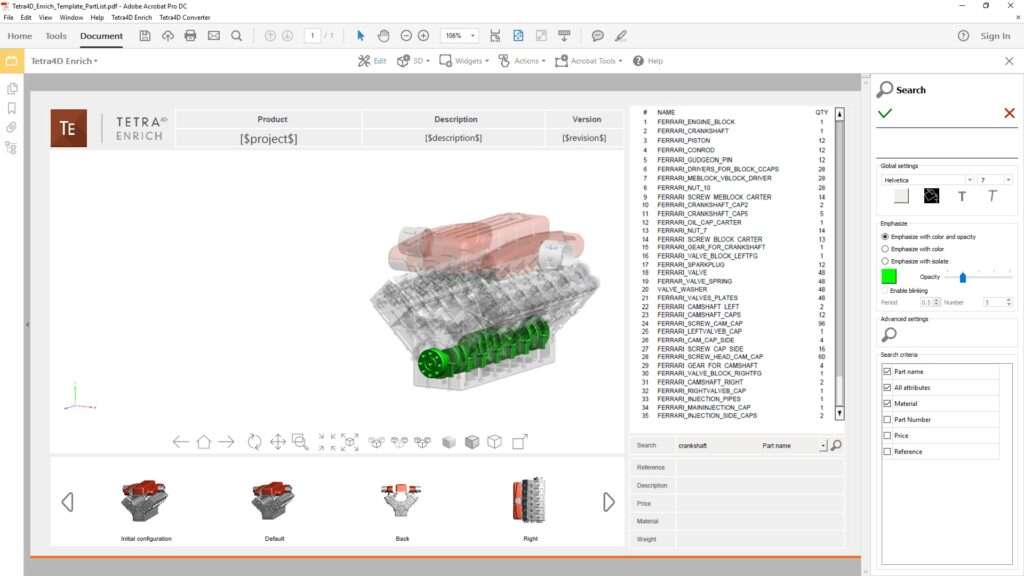1024x576 pixels.
Task: Select Emphasize with color and opacity
Action: coord(885,236)
